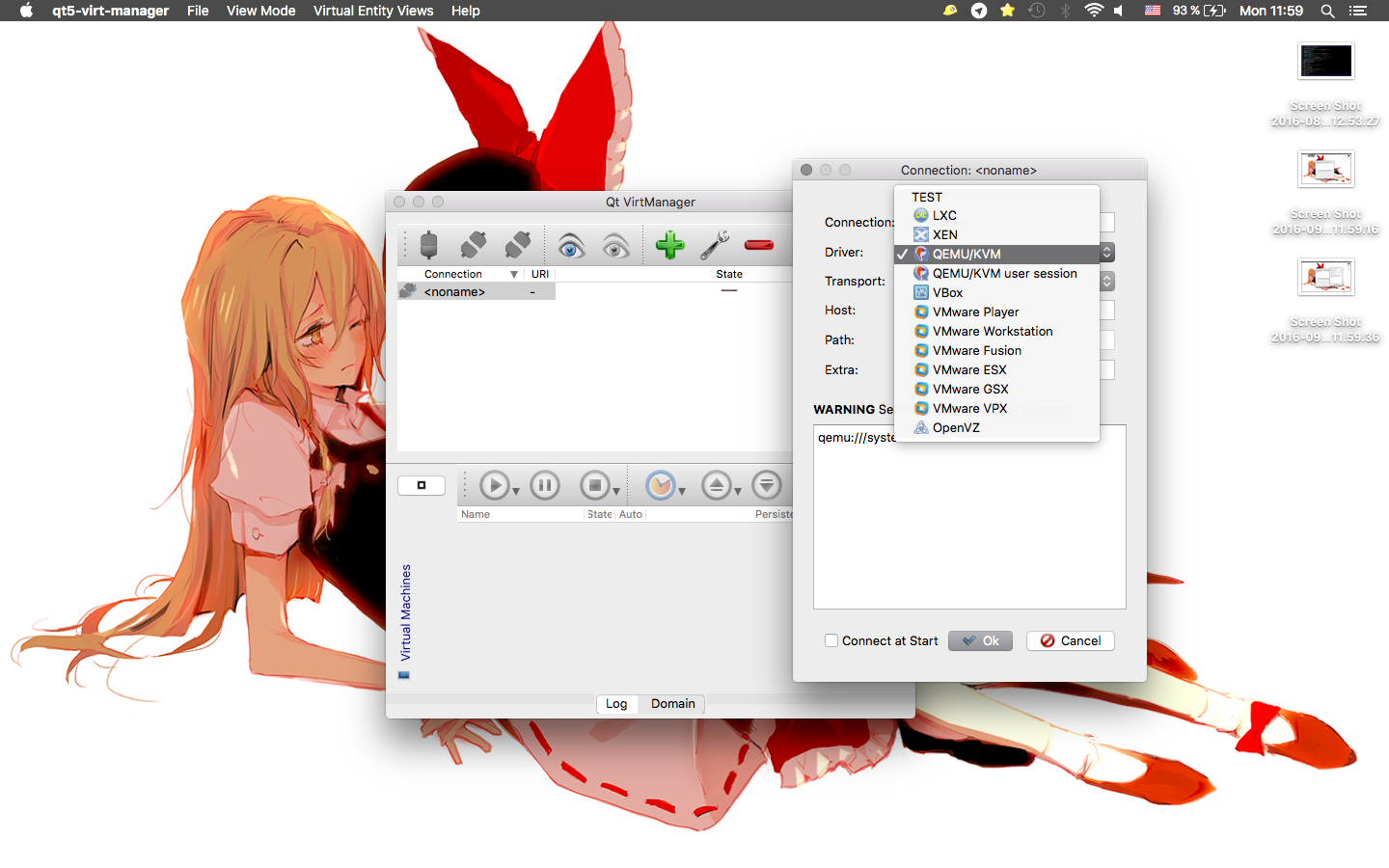Choose OpenVZ driver from list
Screen dimensions: 1389x868
pyautogui.click(x=997, y=427)
